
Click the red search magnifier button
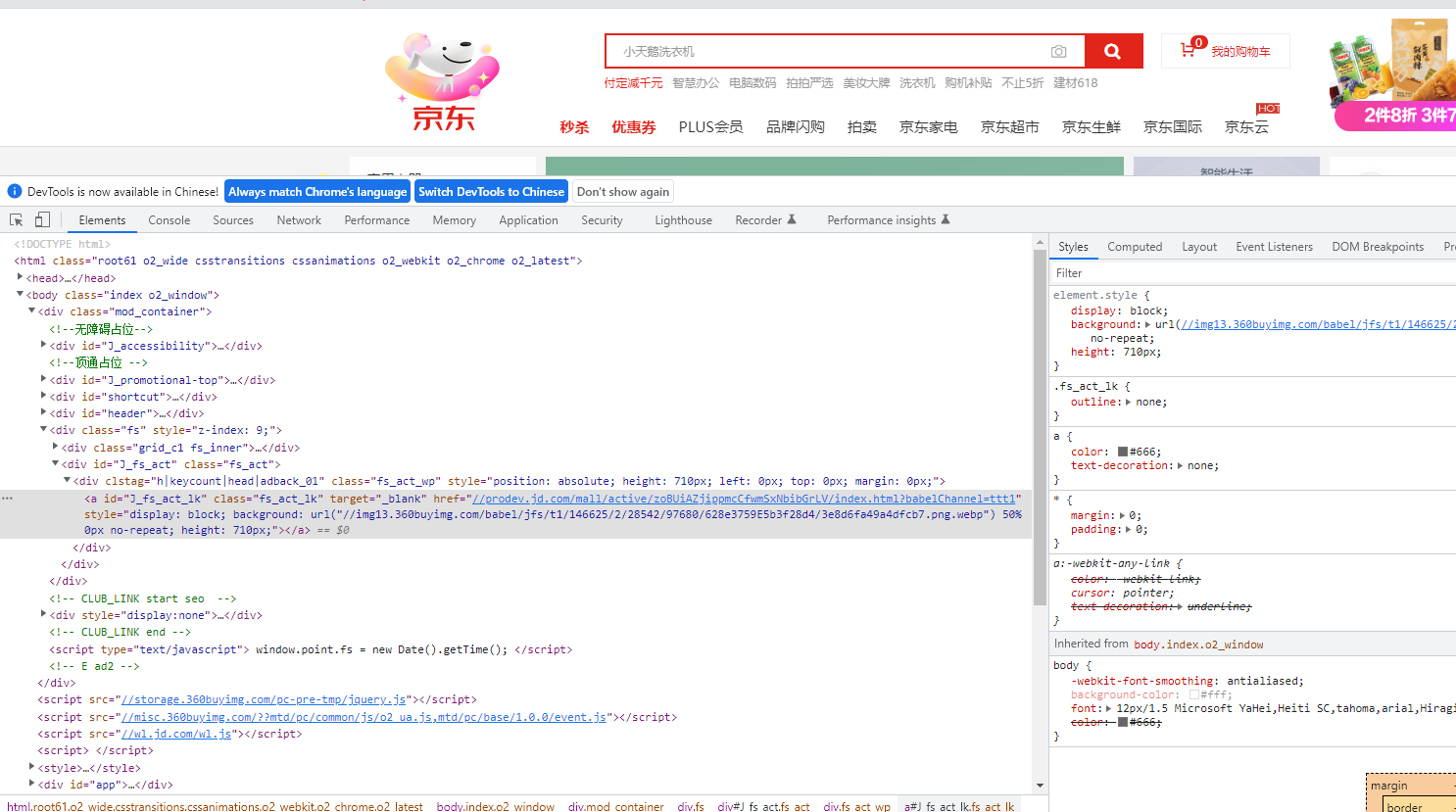(x=1113, y=51)
